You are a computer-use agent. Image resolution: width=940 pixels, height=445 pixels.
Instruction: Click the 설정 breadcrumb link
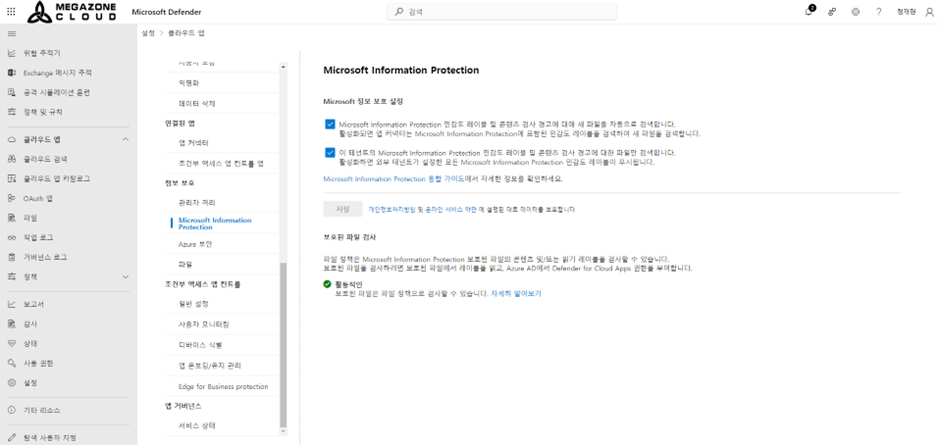(148, 33)
